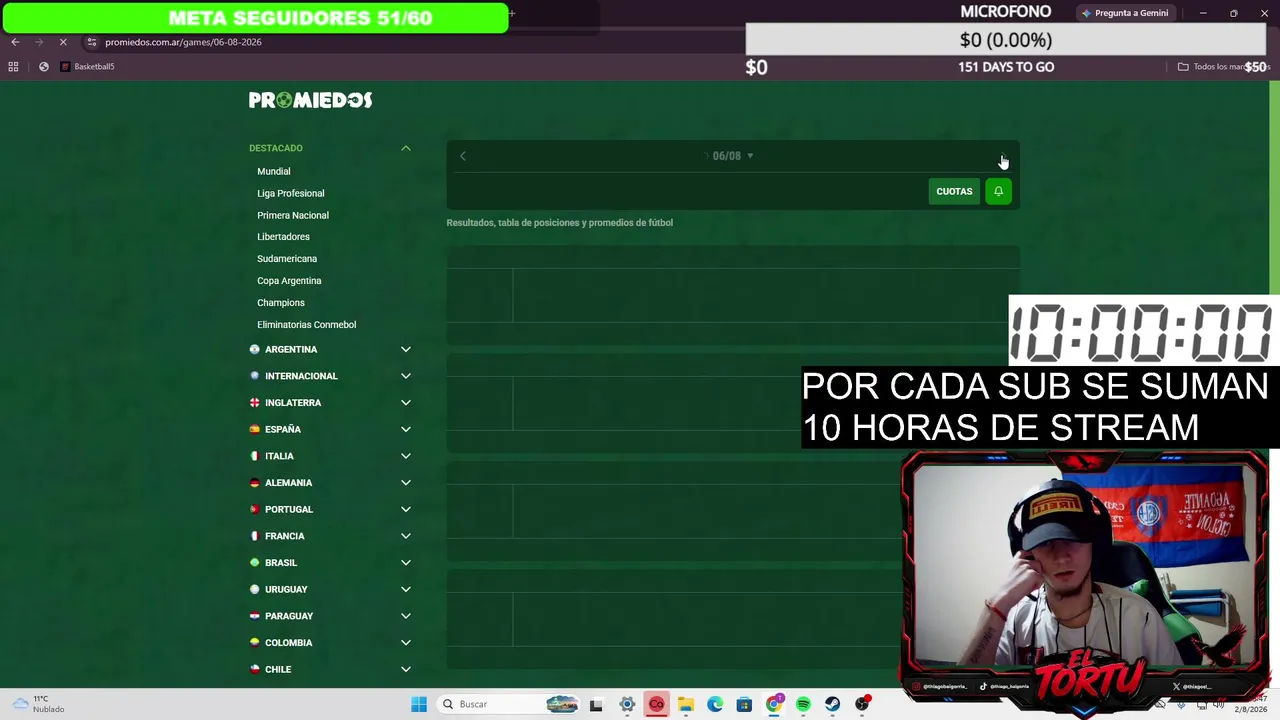Open Settings gear in the taskbar

(x=627, y=704)
